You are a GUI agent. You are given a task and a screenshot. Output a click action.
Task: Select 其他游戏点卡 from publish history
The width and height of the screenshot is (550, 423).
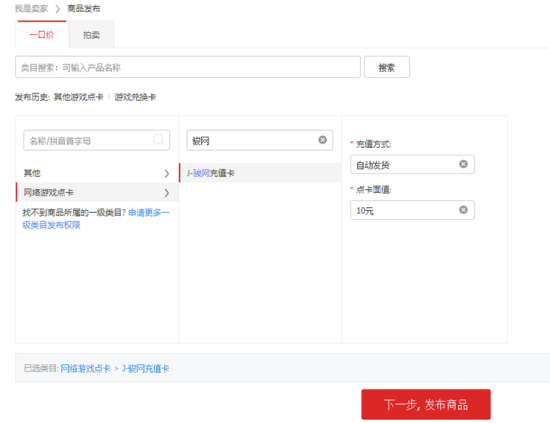[79, 97]
